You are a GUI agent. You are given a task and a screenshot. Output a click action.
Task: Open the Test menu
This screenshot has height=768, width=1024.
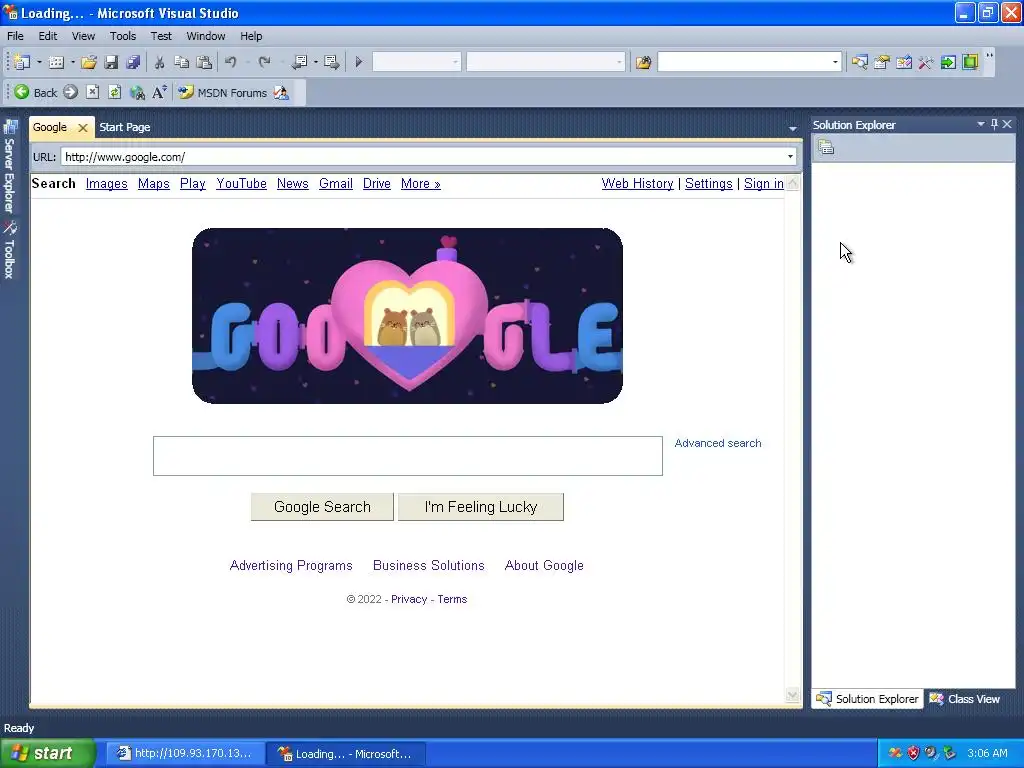(x=161, y=36)
